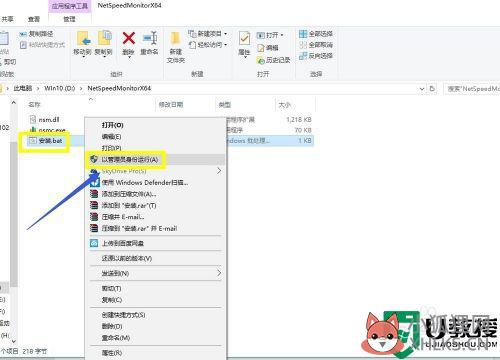This screenshot has width=500, height=360.
Task: Click the address bar refresh button
Action: tap(432, 89)
